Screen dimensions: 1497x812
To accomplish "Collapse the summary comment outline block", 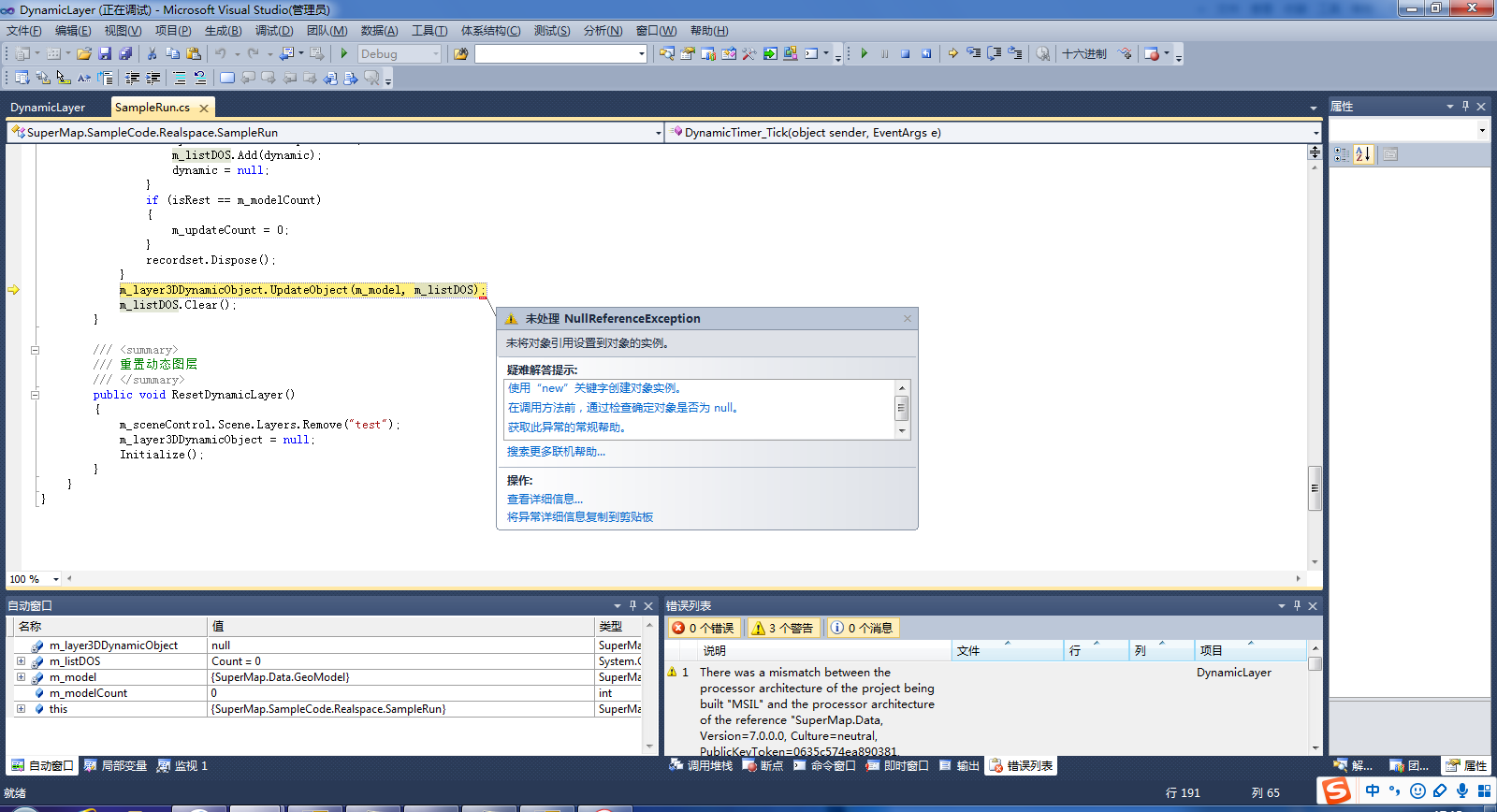I will click(36, 350).
